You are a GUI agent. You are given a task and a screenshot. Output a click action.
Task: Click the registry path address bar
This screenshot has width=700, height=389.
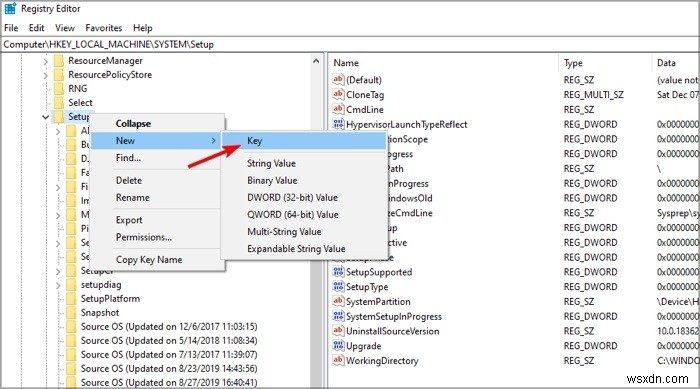[x=350, y=44]
